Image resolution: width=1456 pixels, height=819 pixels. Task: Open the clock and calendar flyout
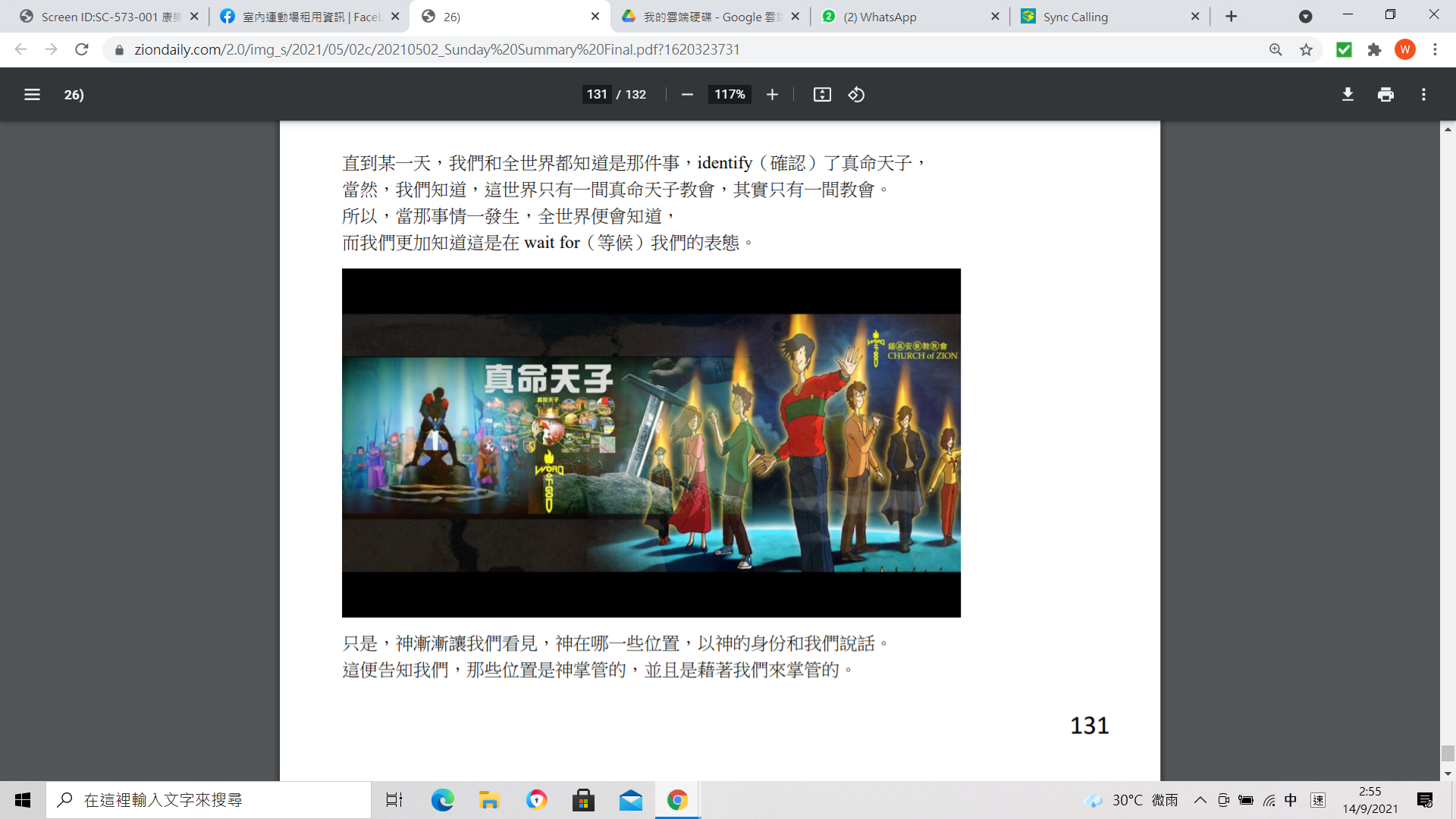pyautogui.click(x=1370, y=800)
